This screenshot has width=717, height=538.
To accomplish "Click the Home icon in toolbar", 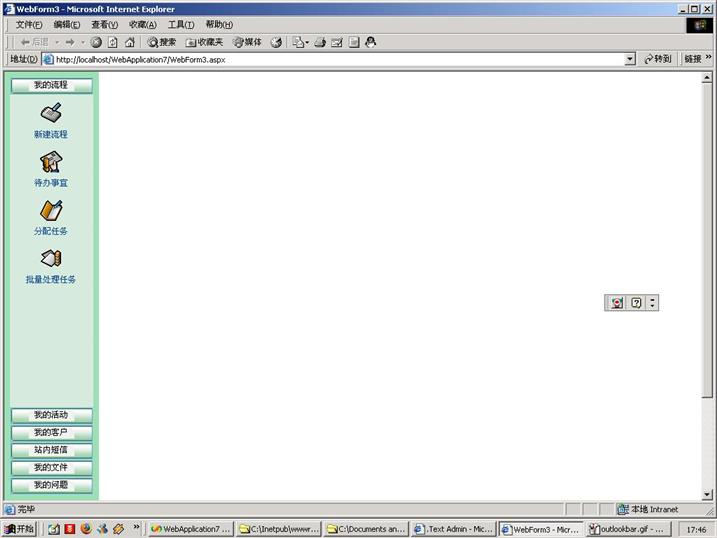I will pos(130,42).
